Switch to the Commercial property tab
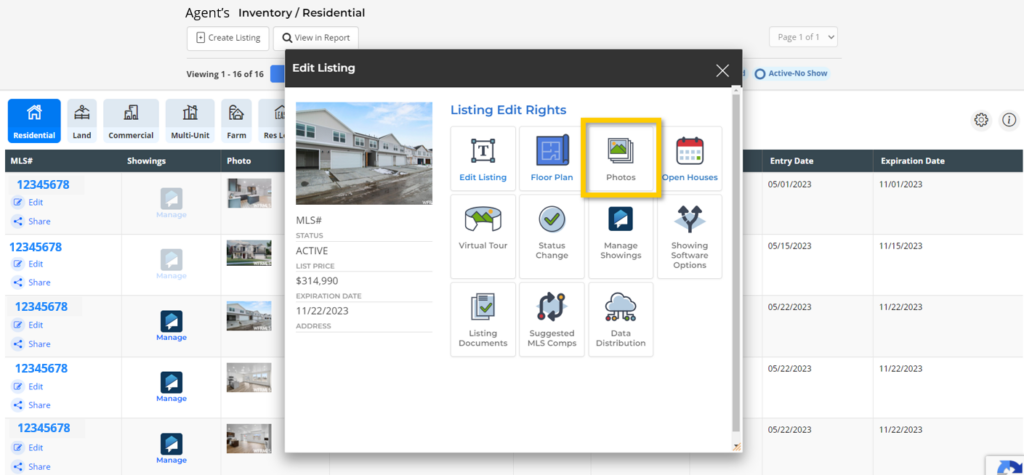The width and height of the screenshot is (1024, 475). [131, 121]
